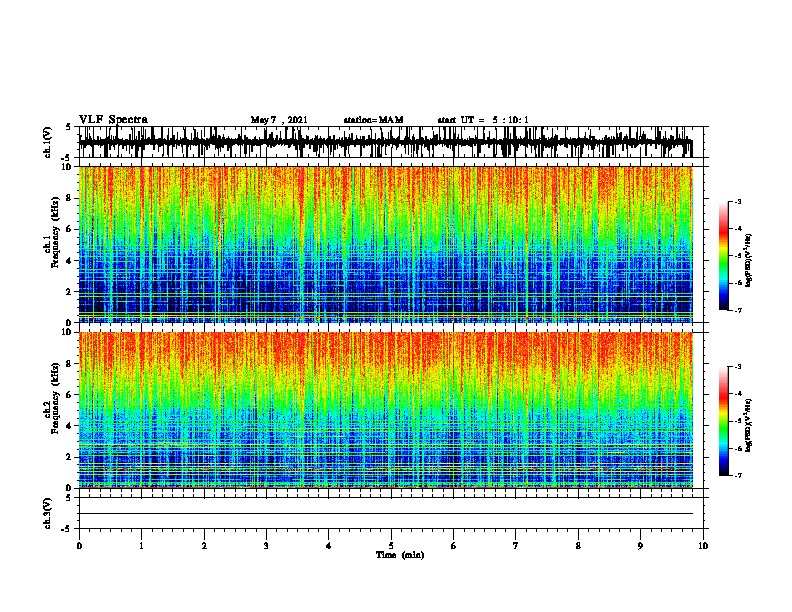
Task: Click the "2" kHz tick on ch.2 frequency axis
Action: (70, 457)
